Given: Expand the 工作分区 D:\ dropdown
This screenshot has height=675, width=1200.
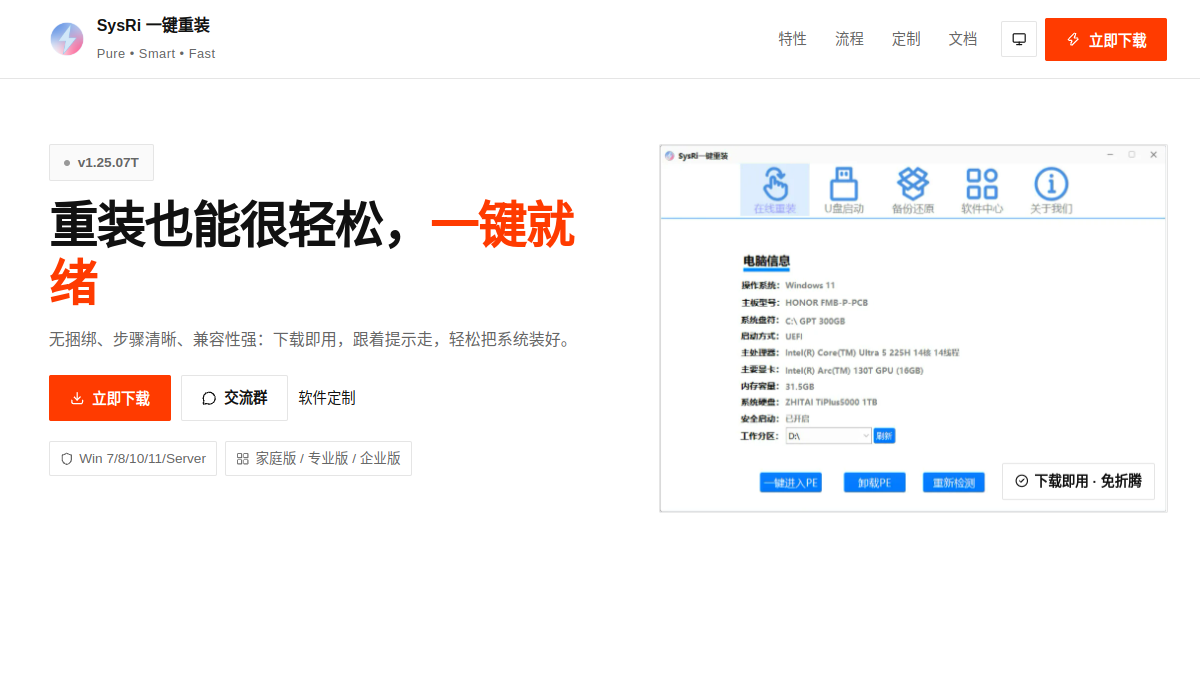Looking at the screenshot, I should click(x=829, y=436).
